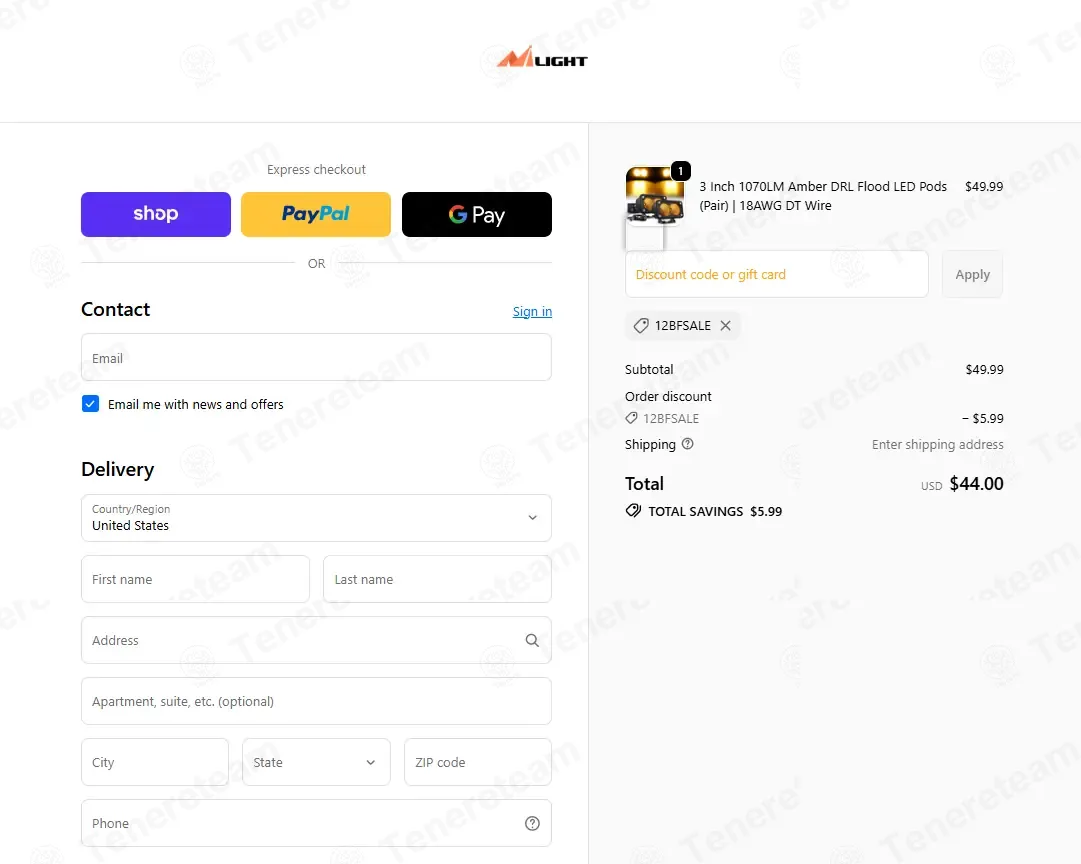Select the PayPal express checkout option
This screenshot has width=1081, height=864.
pyautogui.click(x=316, y=213)
